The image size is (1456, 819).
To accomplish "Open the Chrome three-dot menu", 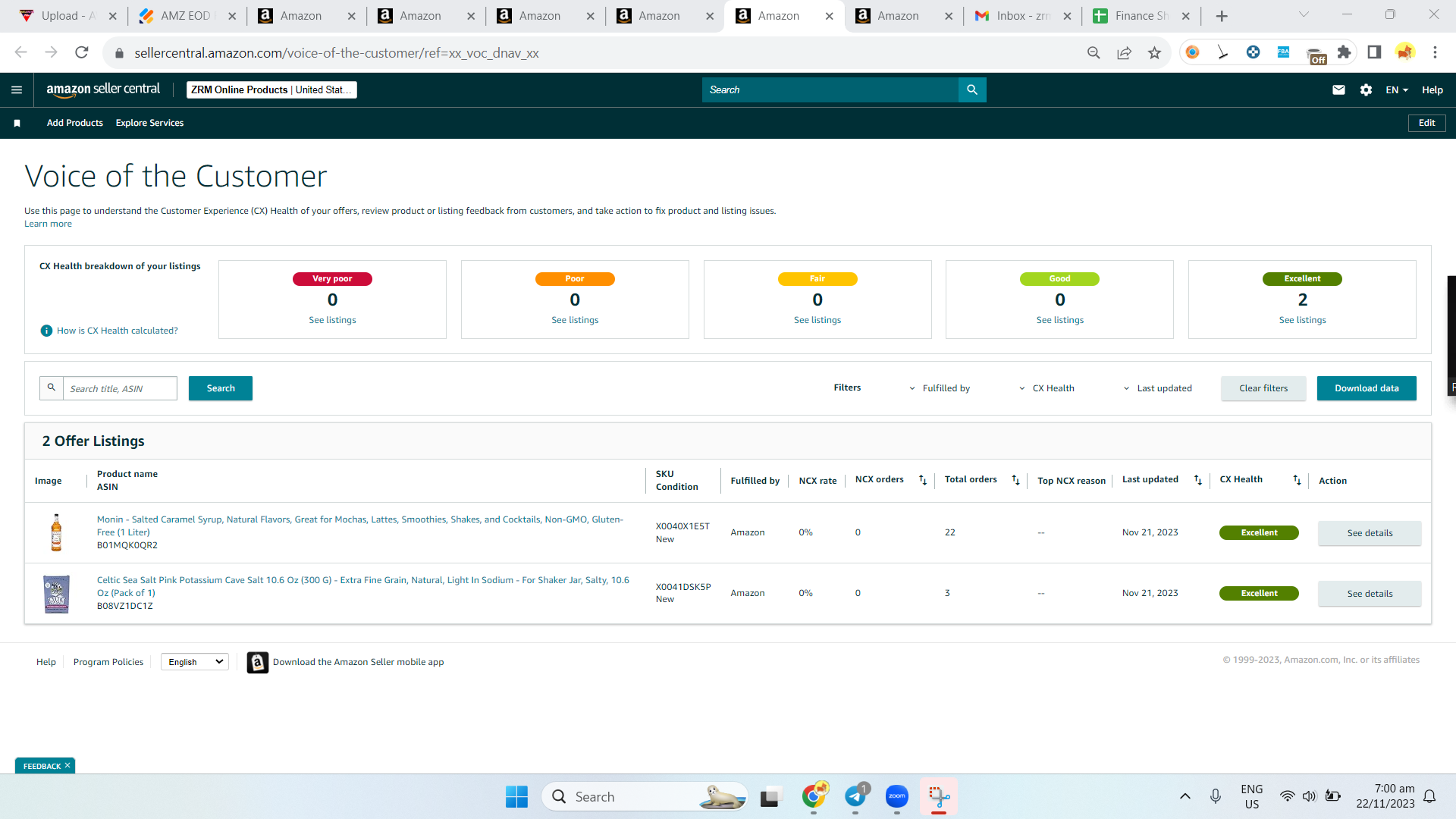I will pos(1435,52).
